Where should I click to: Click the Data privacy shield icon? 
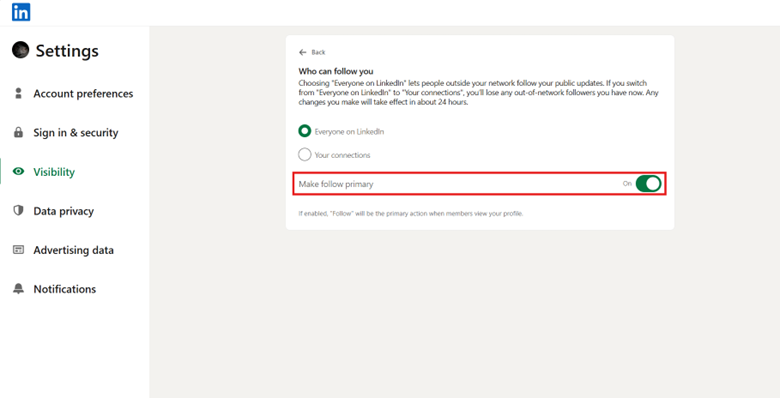(18, 210)
